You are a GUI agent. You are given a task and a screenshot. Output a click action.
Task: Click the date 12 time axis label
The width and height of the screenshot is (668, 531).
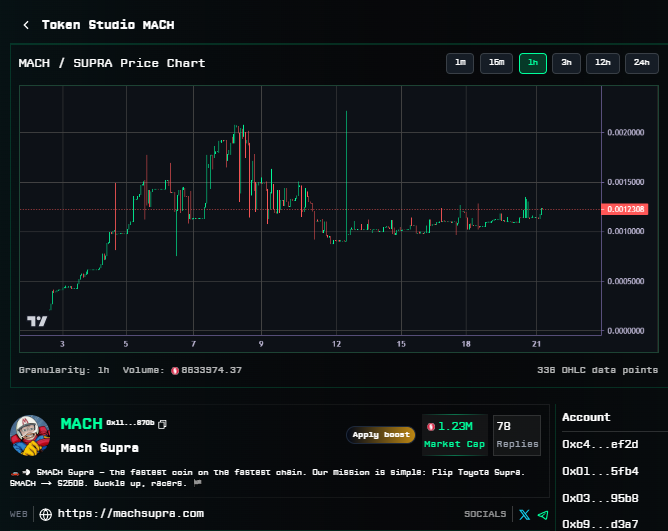pos(337,344)
